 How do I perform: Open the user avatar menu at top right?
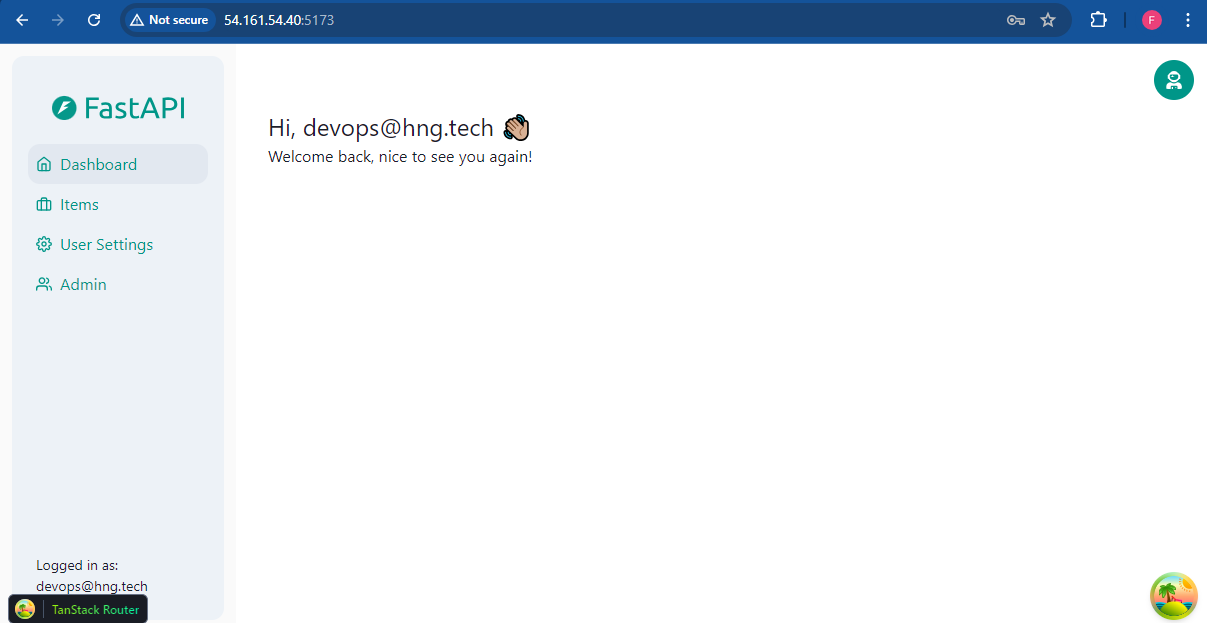click(x=1173, y=80)
